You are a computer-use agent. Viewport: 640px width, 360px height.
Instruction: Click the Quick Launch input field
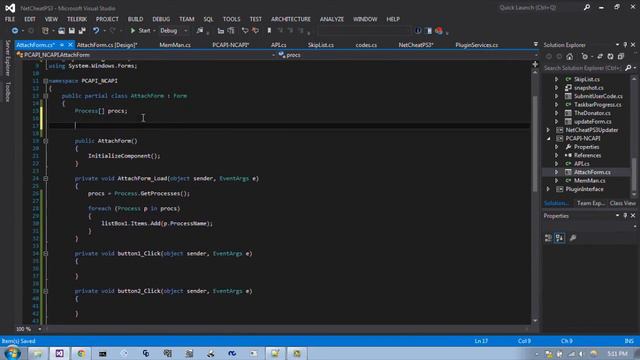tap(539, 7)
